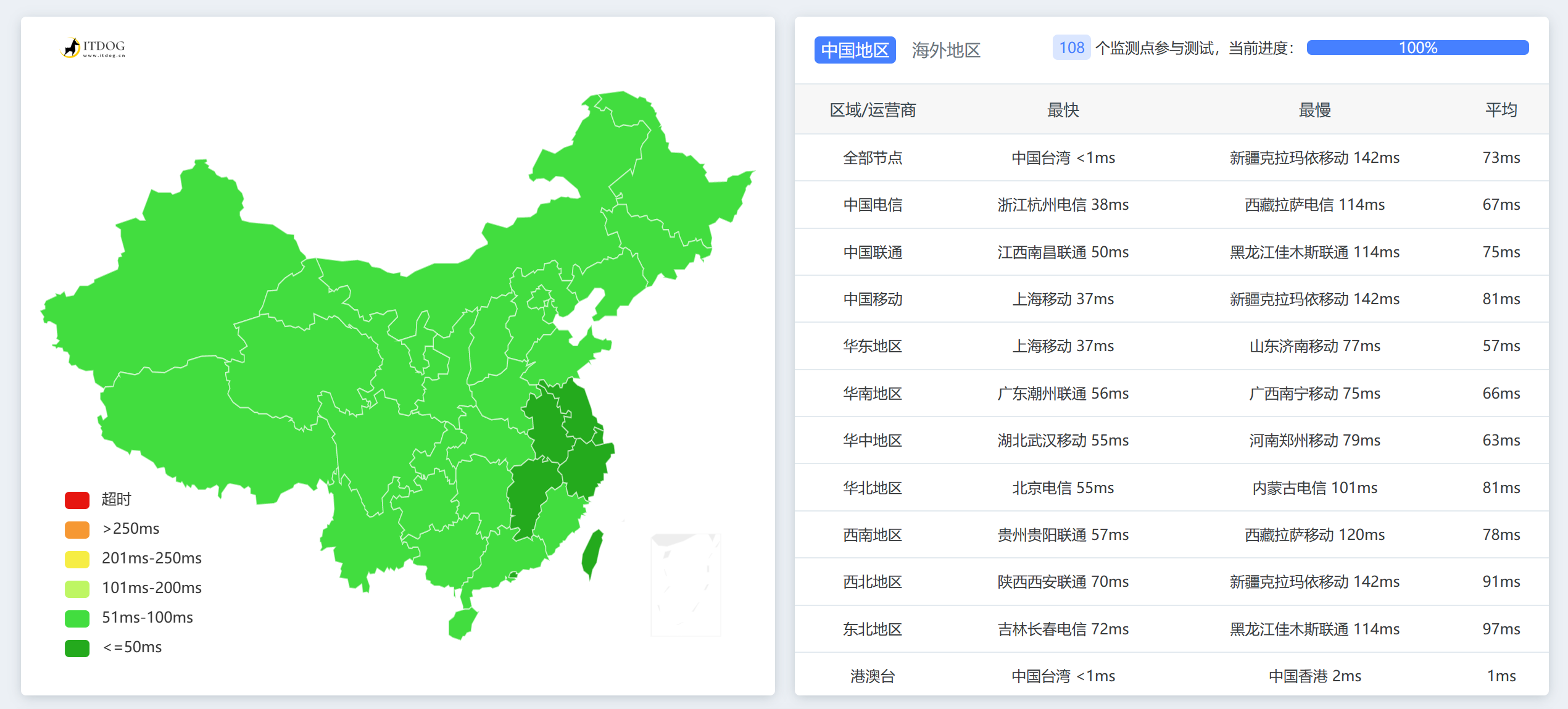This screenshot has width=1568, height=709.
Task: Select the 中国移动 row label
Action: click(873, 299)
